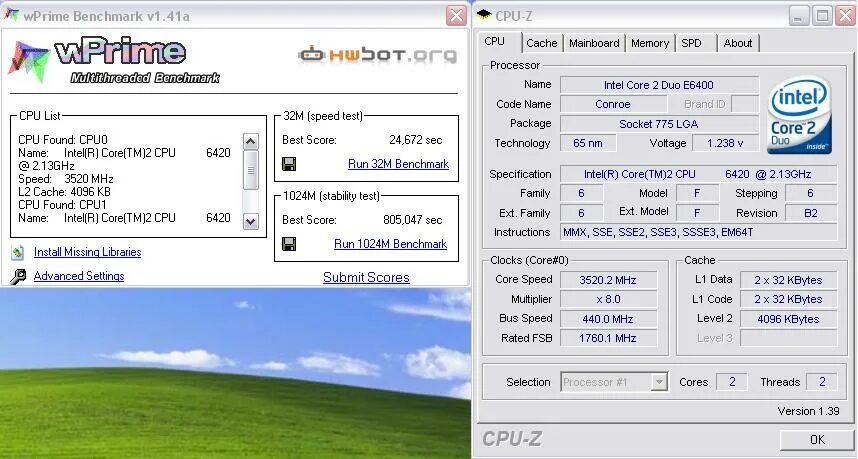Click the L2 Cache: 4096 KB line
Screen dimensions: 858x459
pyautogui.click(x=65, y=192)
